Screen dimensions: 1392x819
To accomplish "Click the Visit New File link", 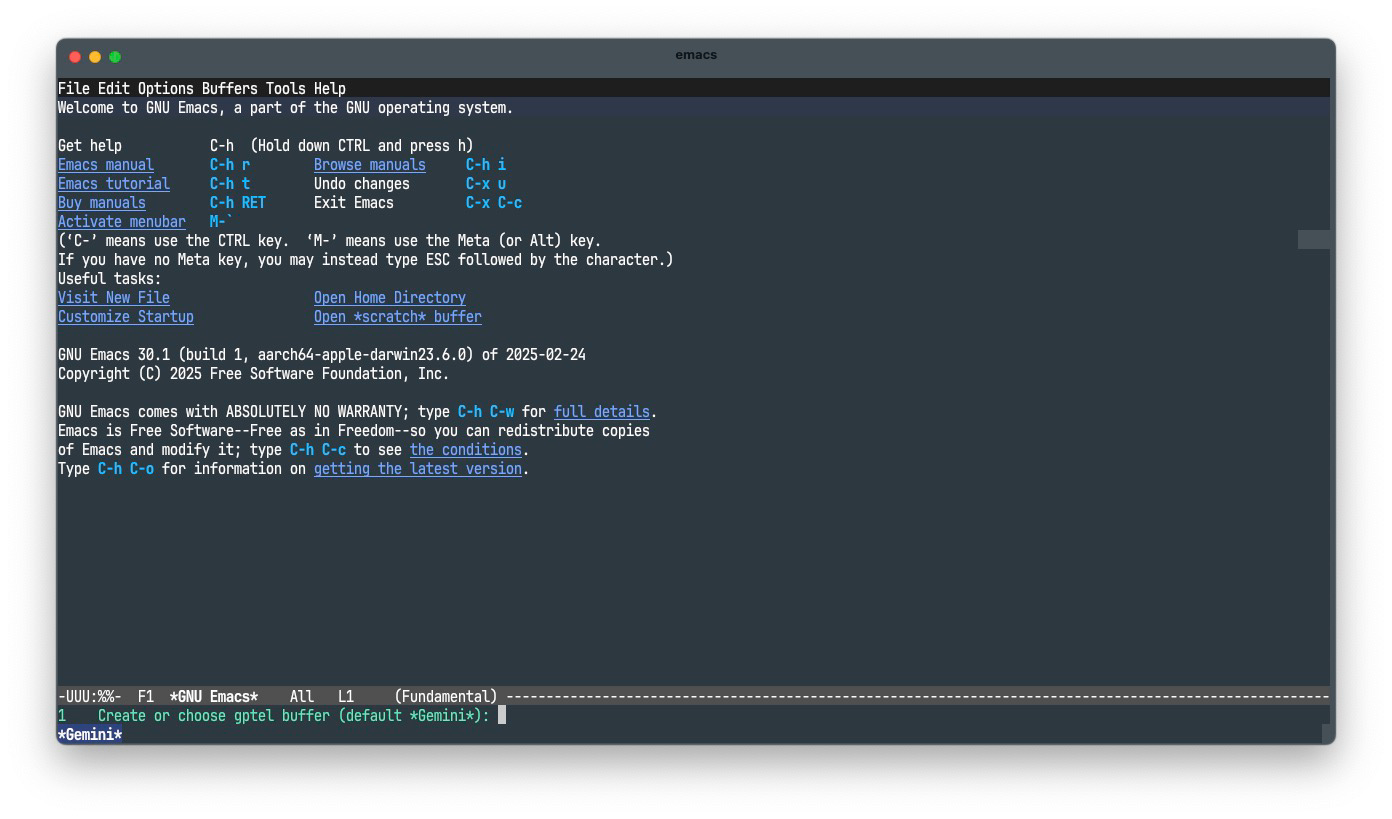I will pyautogui.click(x=114, y=298).
